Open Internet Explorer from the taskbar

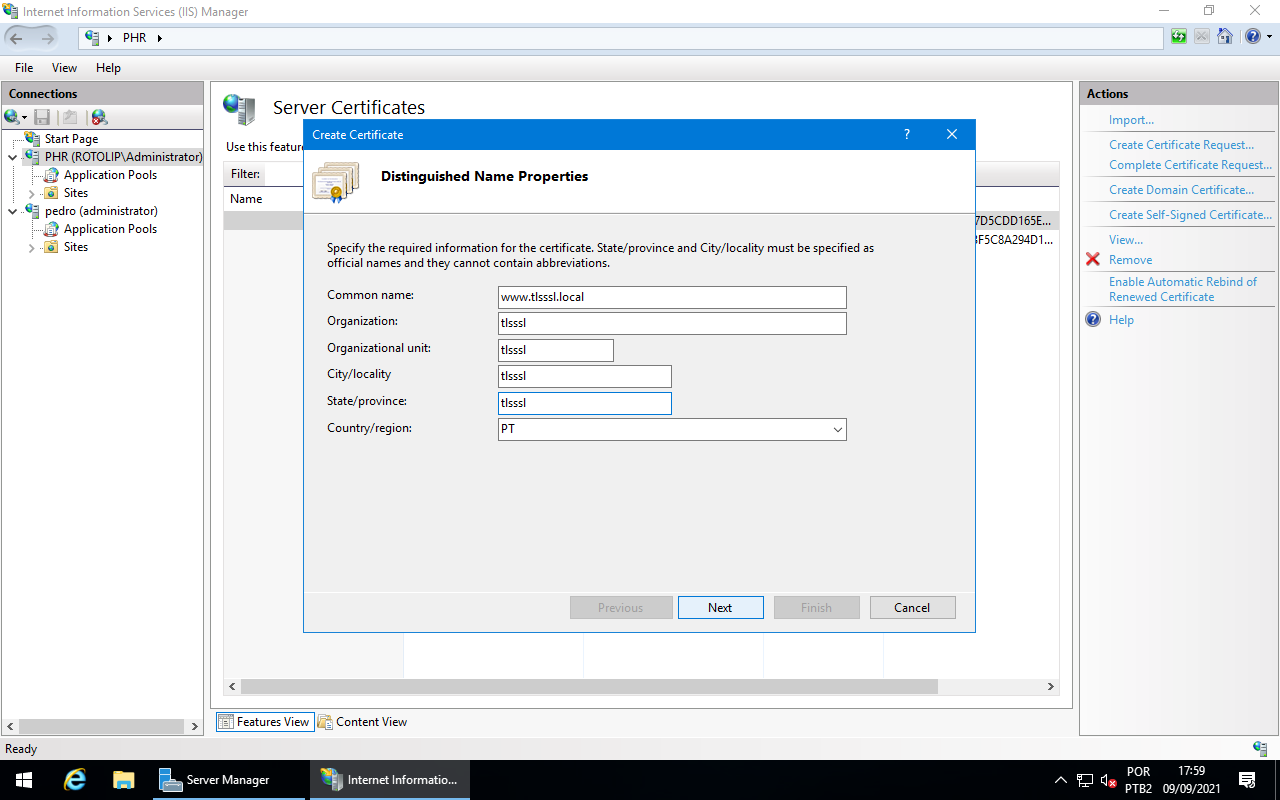pyautogui.click(x=74, y=780)
